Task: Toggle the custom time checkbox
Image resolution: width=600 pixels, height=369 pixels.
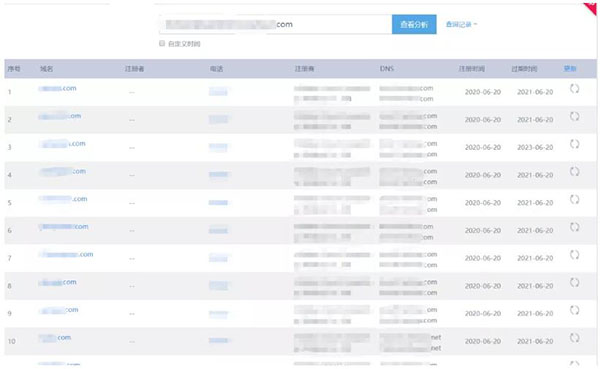Action: point(162,44)
